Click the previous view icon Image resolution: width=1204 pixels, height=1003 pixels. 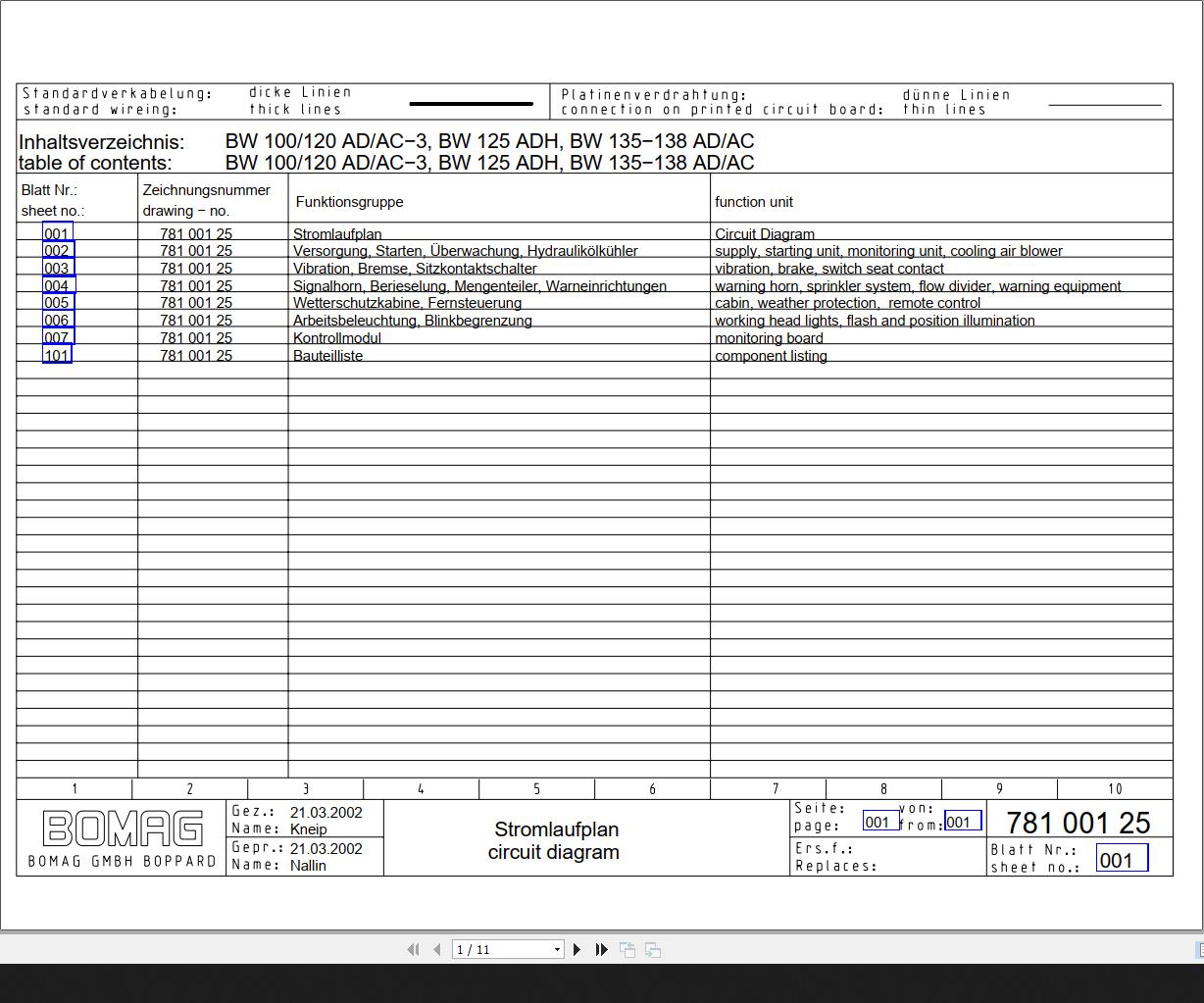pos(627,949)
